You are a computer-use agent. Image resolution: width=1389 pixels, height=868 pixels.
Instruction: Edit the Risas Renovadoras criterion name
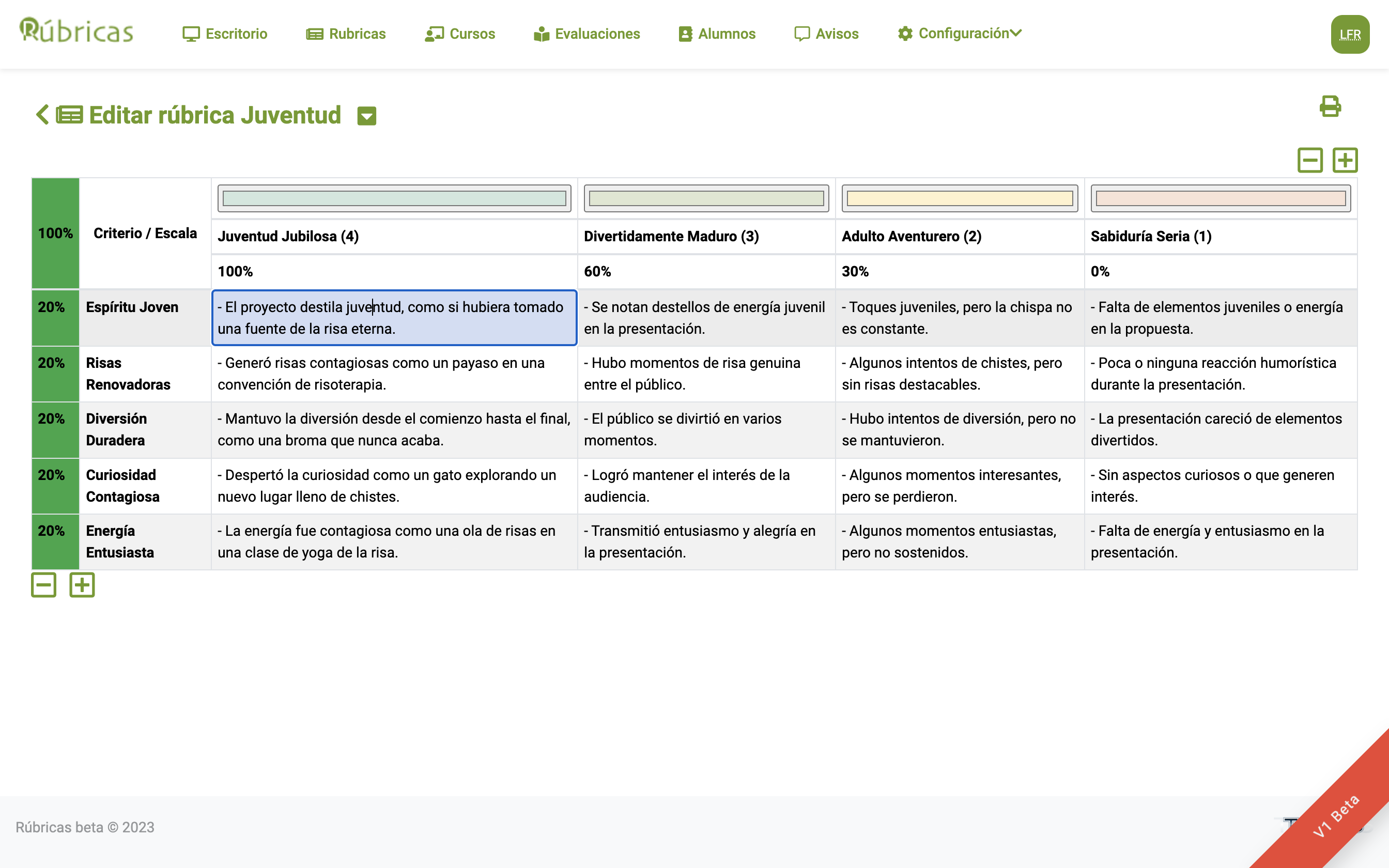(128, 374)
